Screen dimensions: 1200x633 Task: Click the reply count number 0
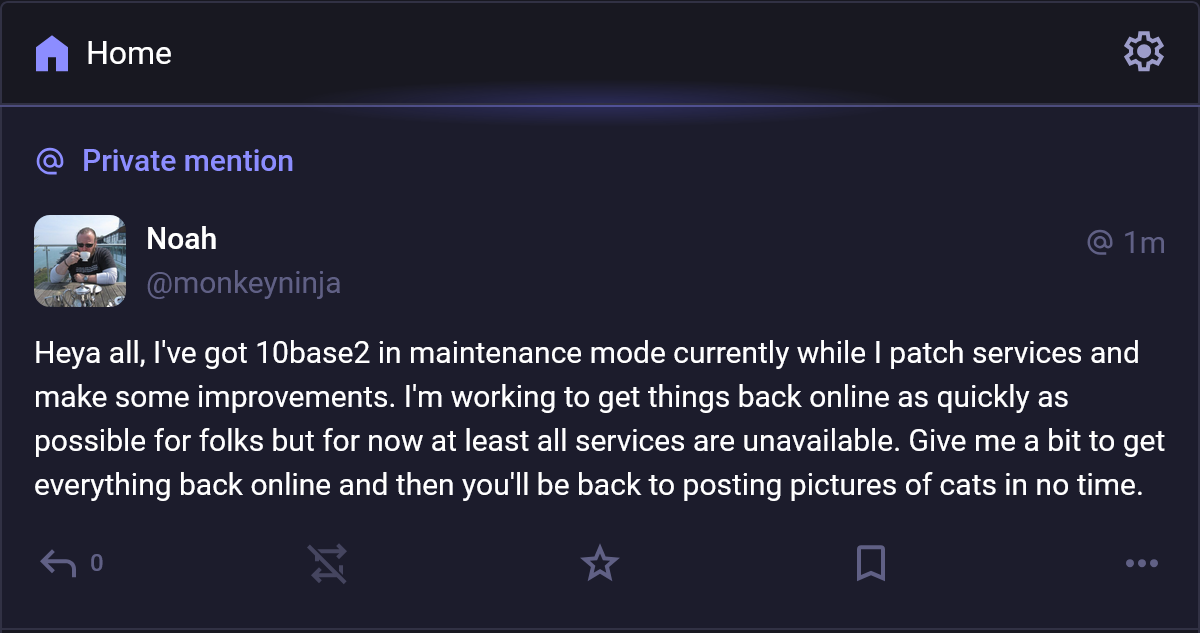(97, 564)
